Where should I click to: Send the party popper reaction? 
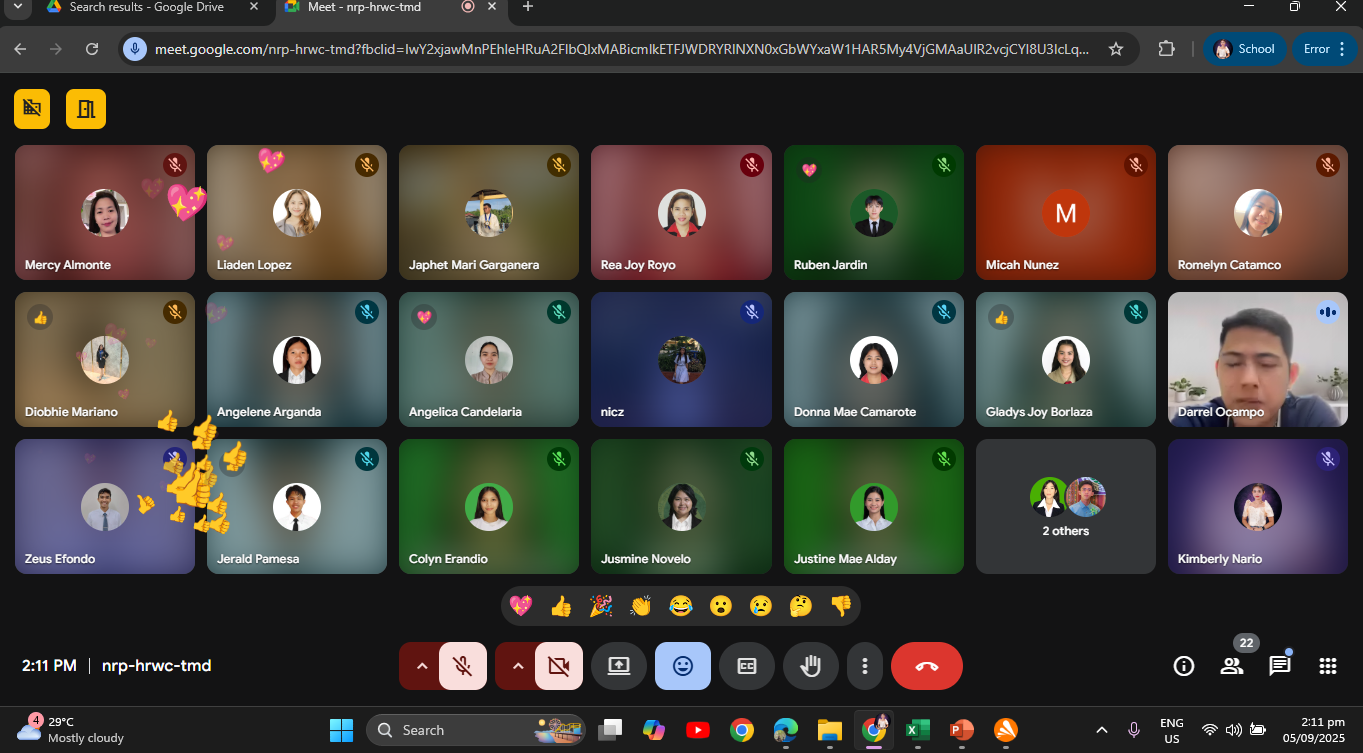click(x=600, y=606)
